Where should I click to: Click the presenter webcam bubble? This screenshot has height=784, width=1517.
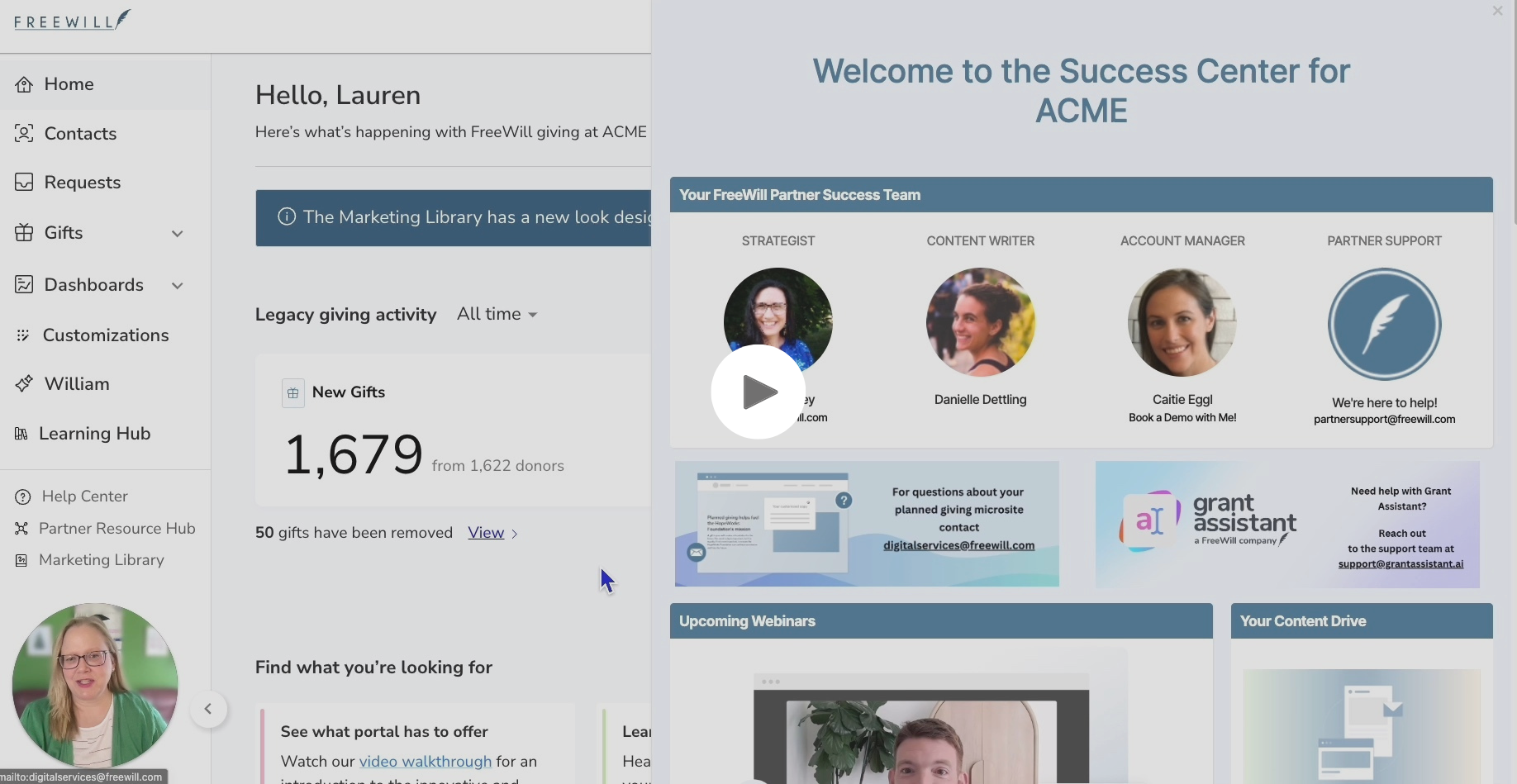coord(95,686)
